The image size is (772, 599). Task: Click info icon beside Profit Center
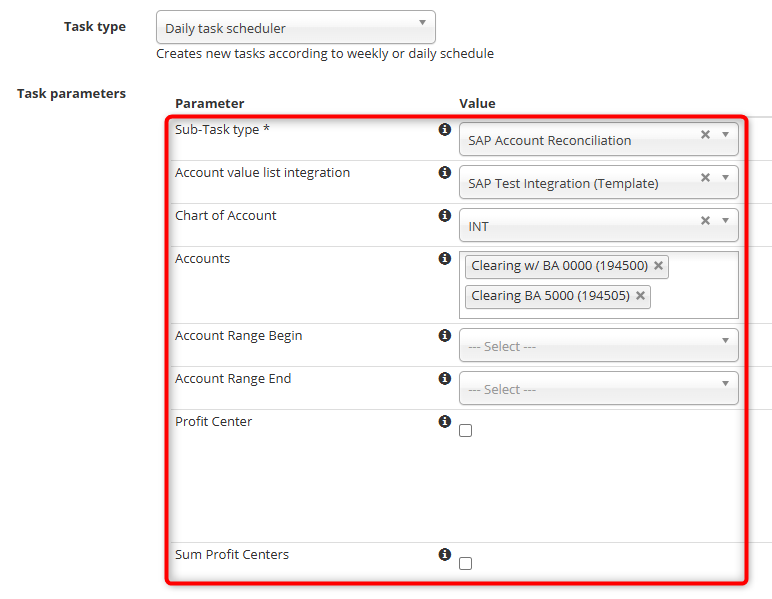point(445,422)
